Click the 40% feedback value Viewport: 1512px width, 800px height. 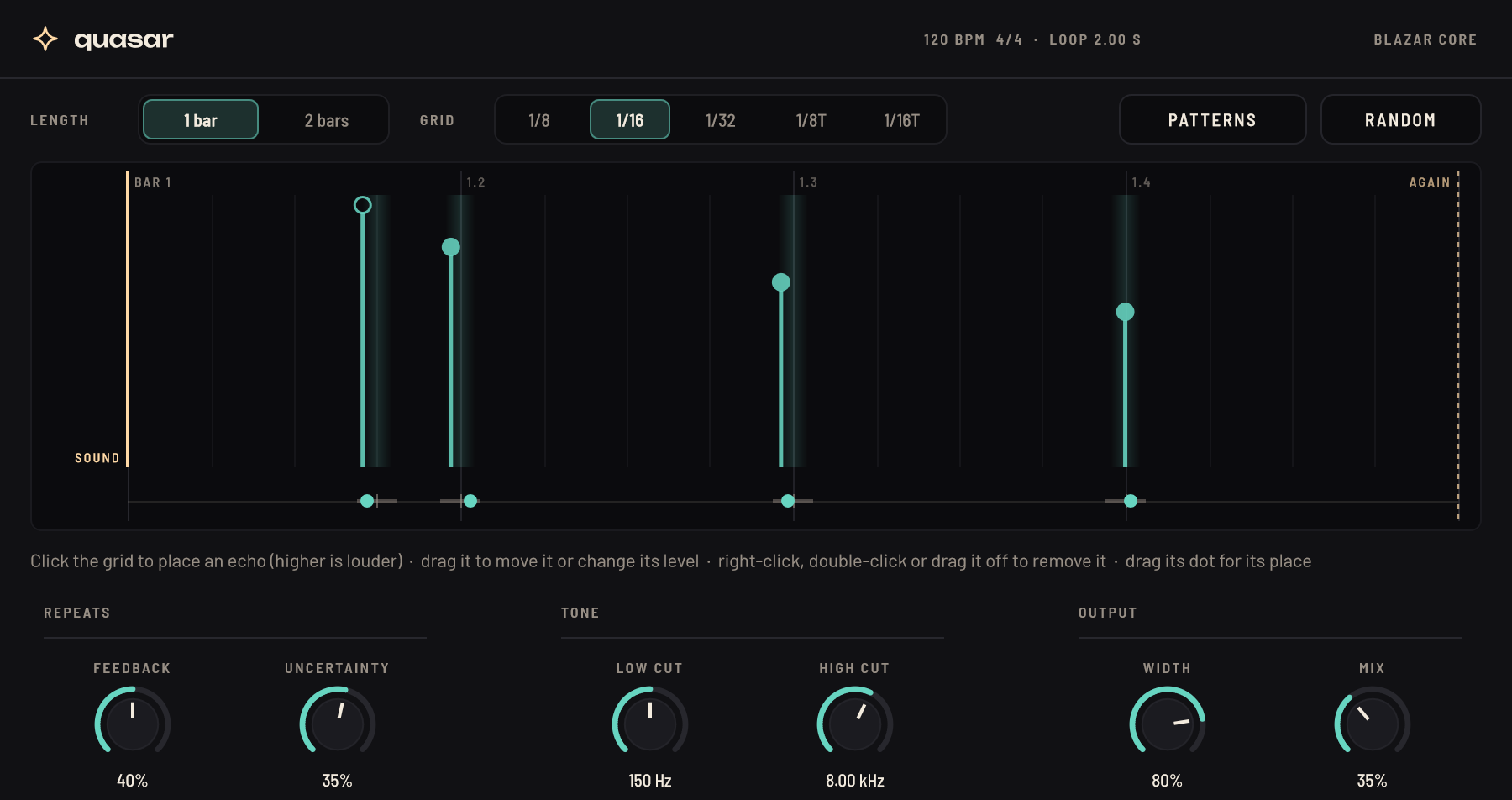tap(133, 781)
